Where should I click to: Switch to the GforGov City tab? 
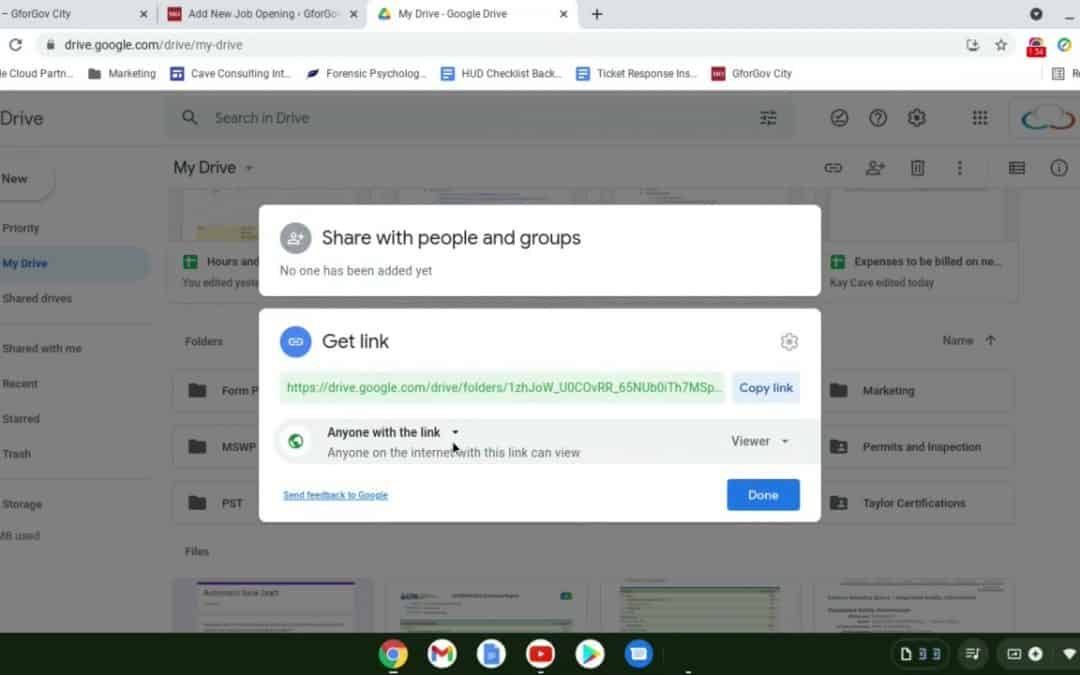[x=72, y=14]
